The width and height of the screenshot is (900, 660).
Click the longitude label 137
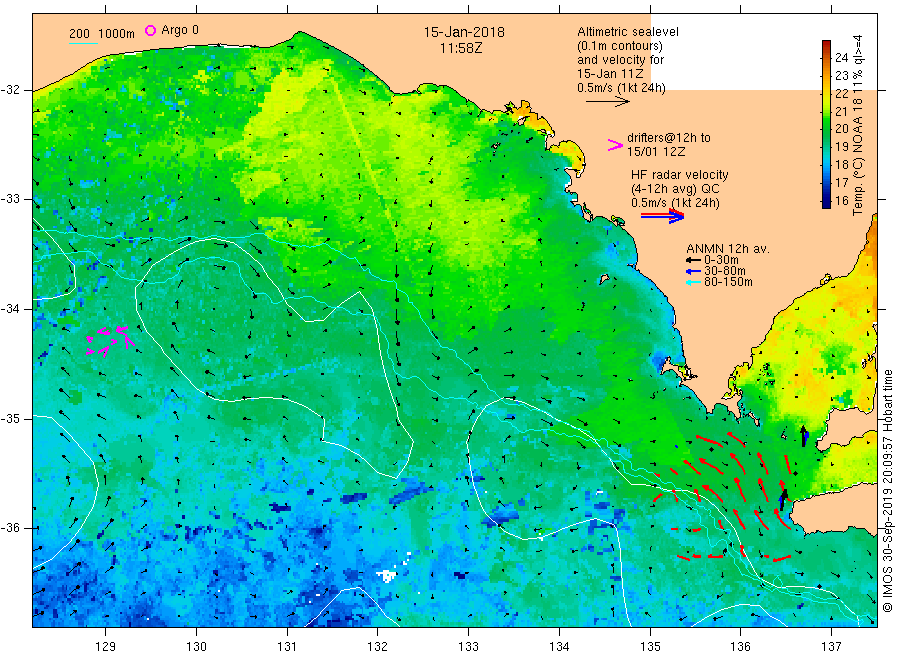[831, 646]
